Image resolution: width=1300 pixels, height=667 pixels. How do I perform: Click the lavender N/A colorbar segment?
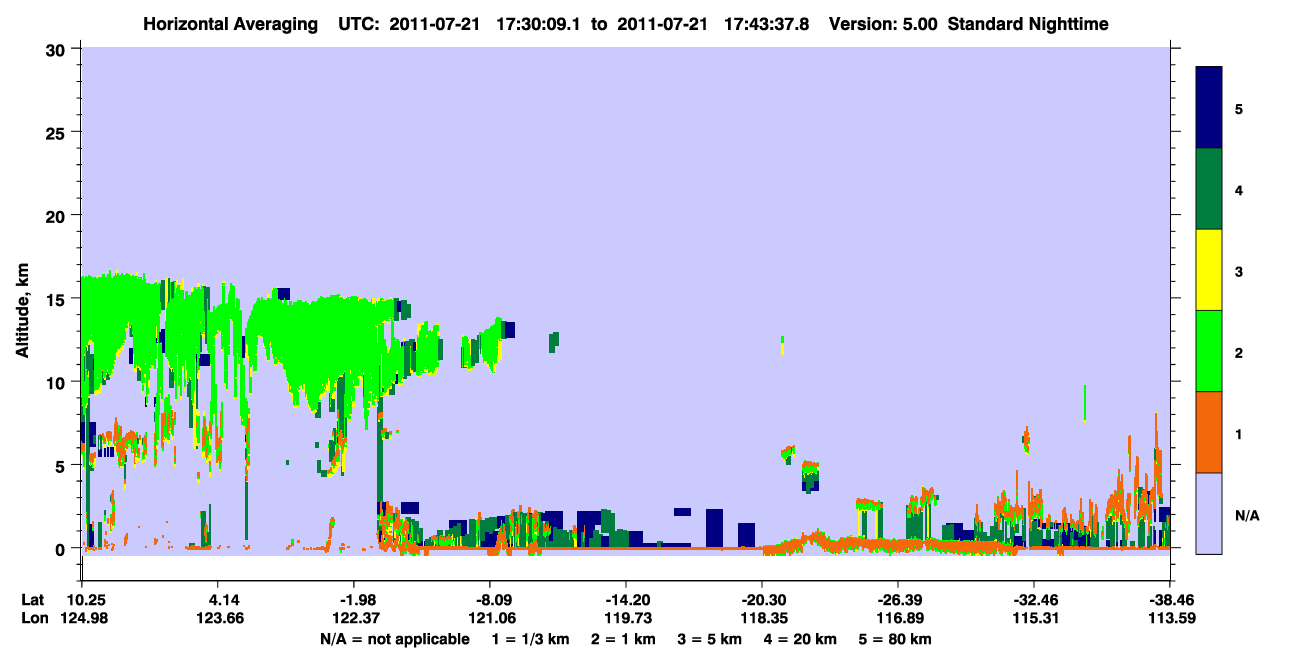tap(1209, 513)
